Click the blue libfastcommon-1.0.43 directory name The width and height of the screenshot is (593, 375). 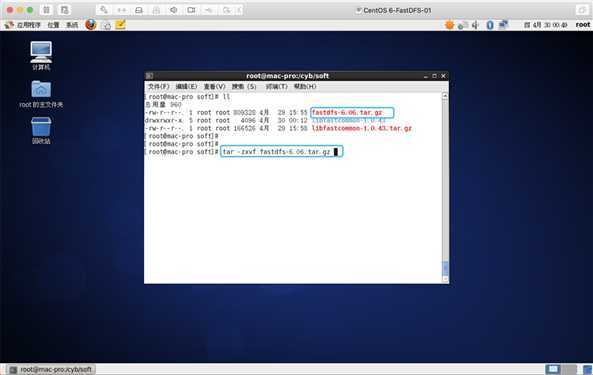point(348,121)
